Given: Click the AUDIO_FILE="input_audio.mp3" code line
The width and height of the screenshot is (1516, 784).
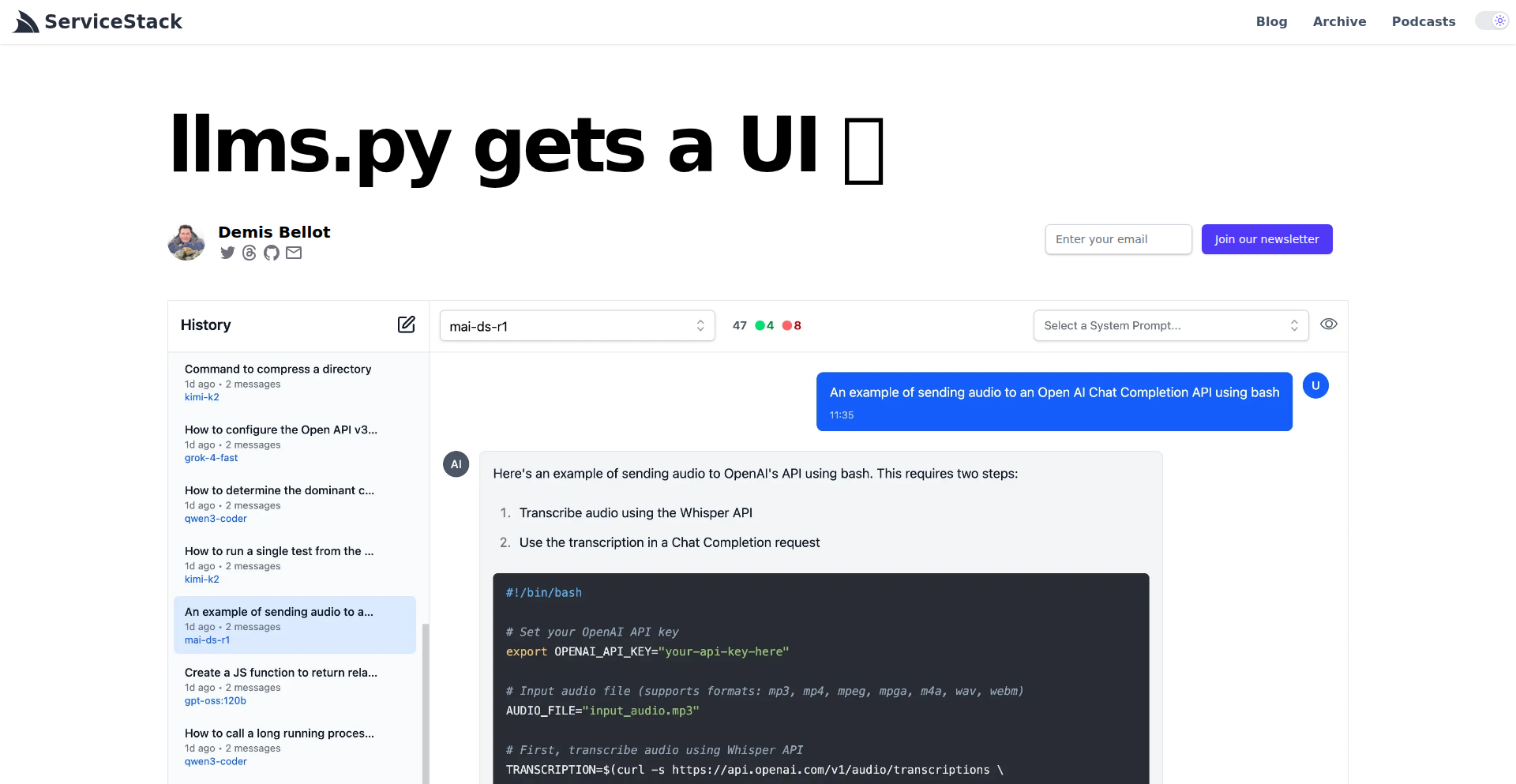Looking at the screenshot, I should (x=602, y=711).
